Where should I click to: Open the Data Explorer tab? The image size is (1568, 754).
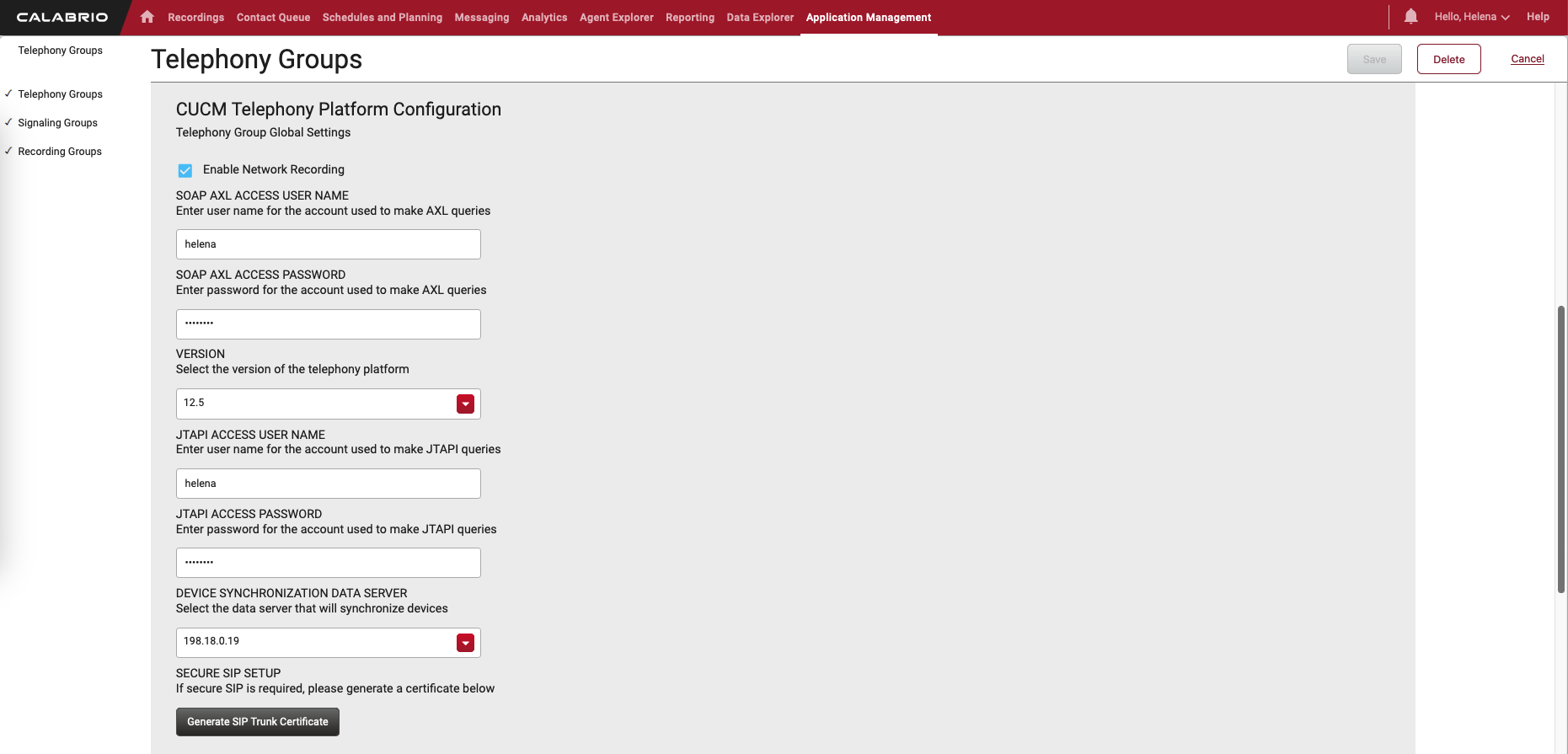click(759, 18)
